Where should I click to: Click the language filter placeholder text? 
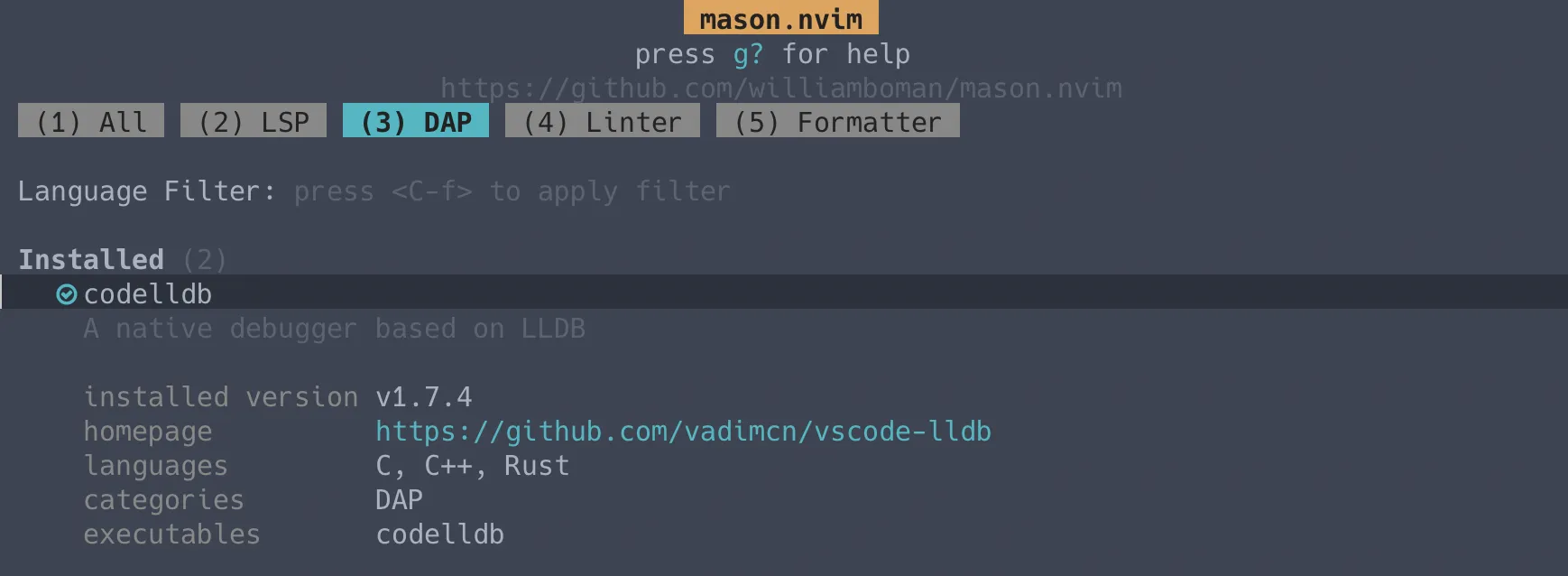pyautogui.click(x=512, y=191)
